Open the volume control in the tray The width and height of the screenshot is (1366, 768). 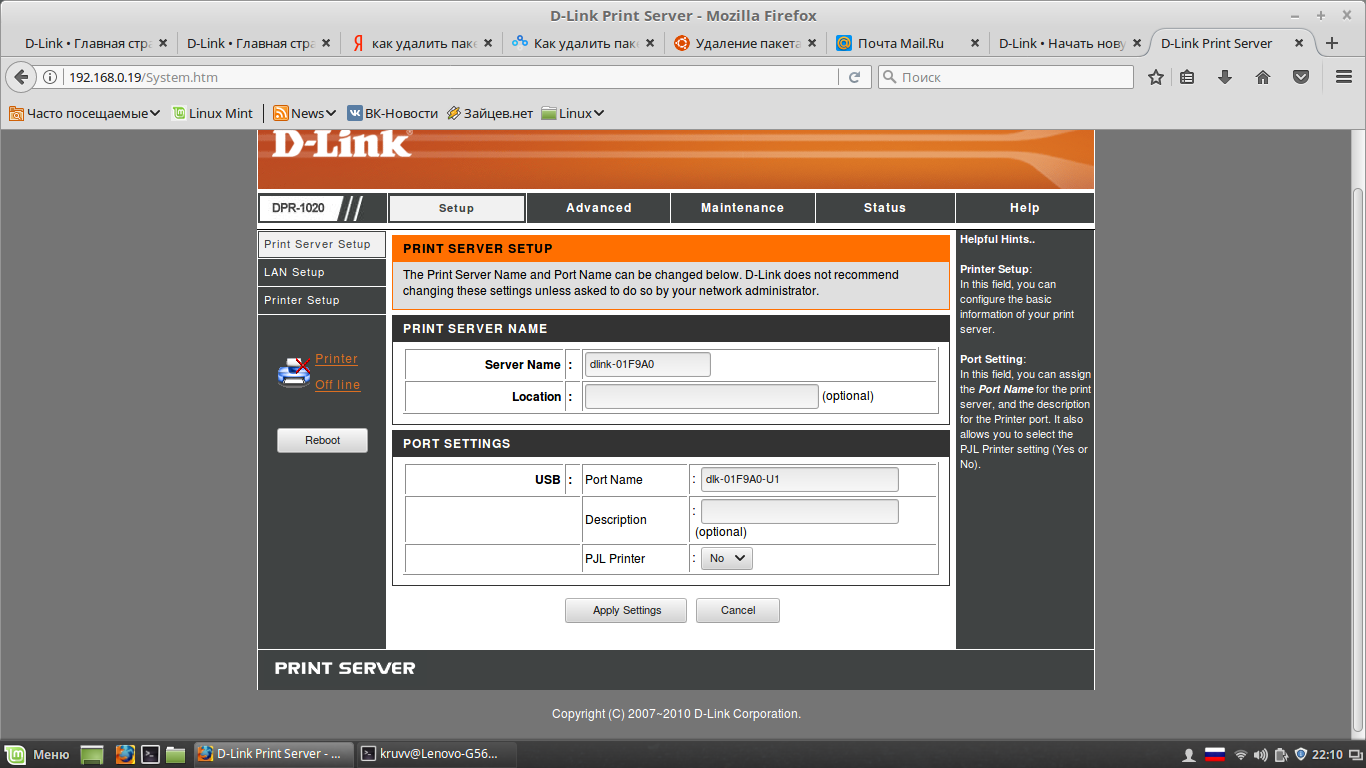tap(1260, 754)
